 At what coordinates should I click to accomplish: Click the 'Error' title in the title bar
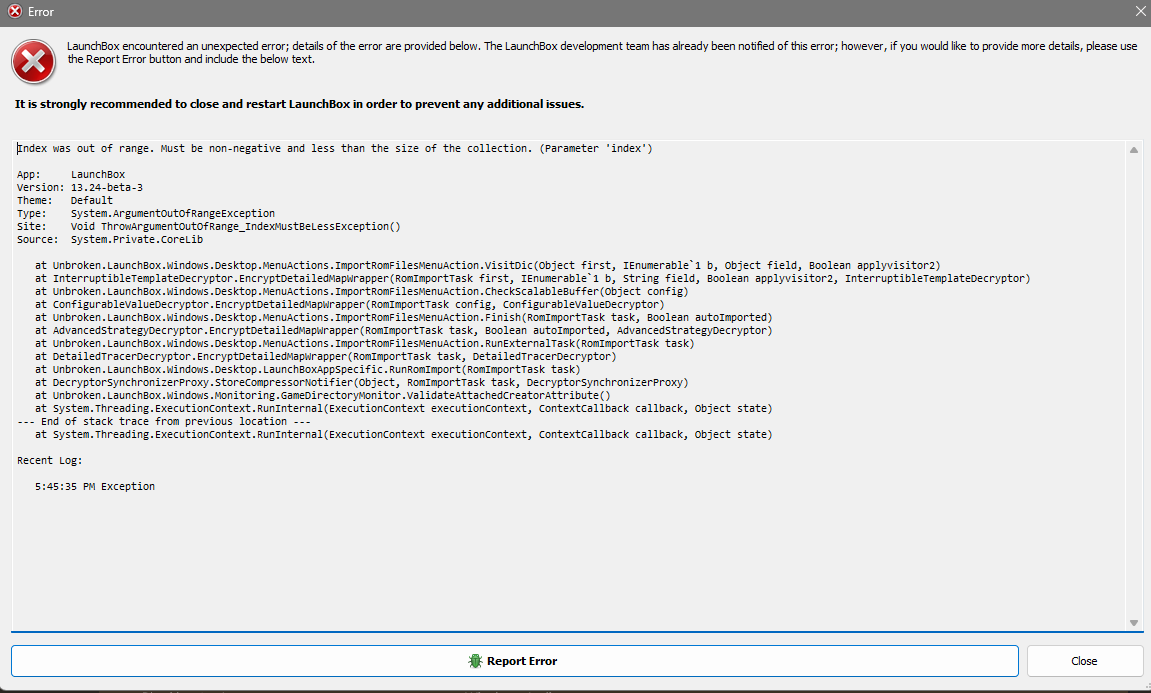click(41, 12)
